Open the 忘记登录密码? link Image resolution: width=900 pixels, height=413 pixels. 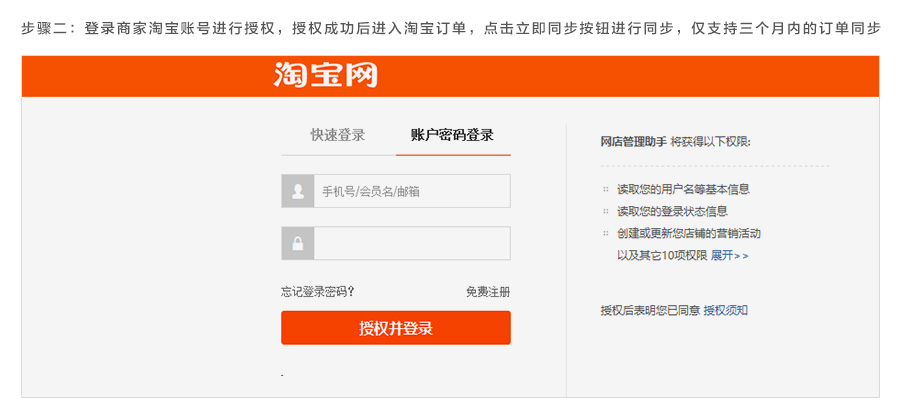pos(317,292)
